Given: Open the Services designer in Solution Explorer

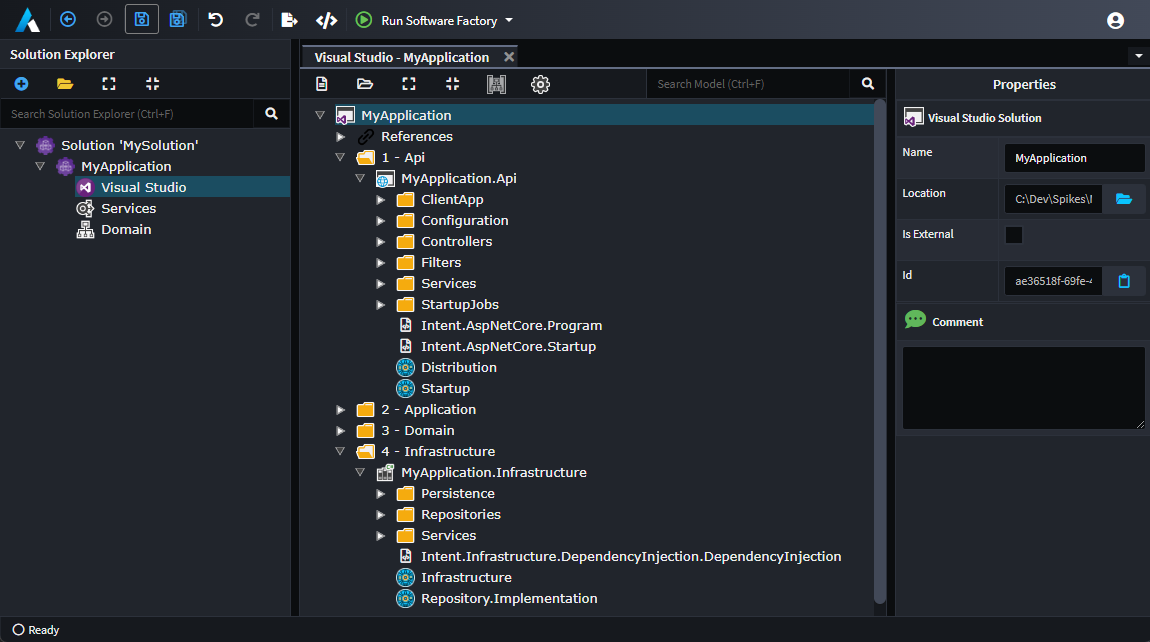Looking at the screenshot, I should tap(128, 208).
